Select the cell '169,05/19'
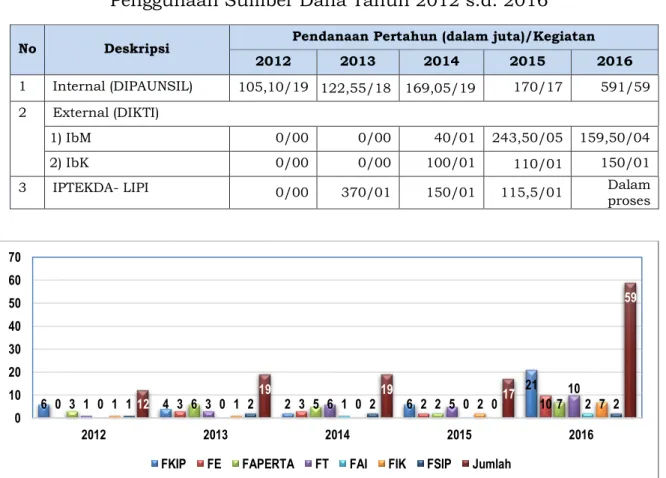 click(x=441, y=88)
